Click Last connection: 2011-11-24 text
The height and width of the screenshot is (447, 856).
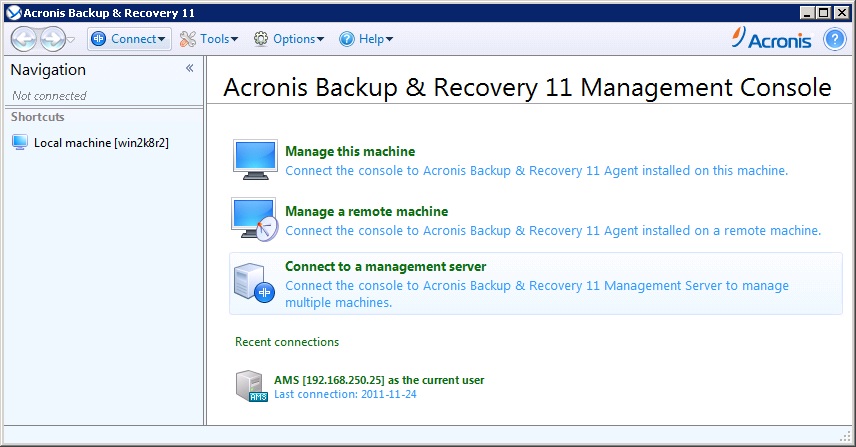345,394
